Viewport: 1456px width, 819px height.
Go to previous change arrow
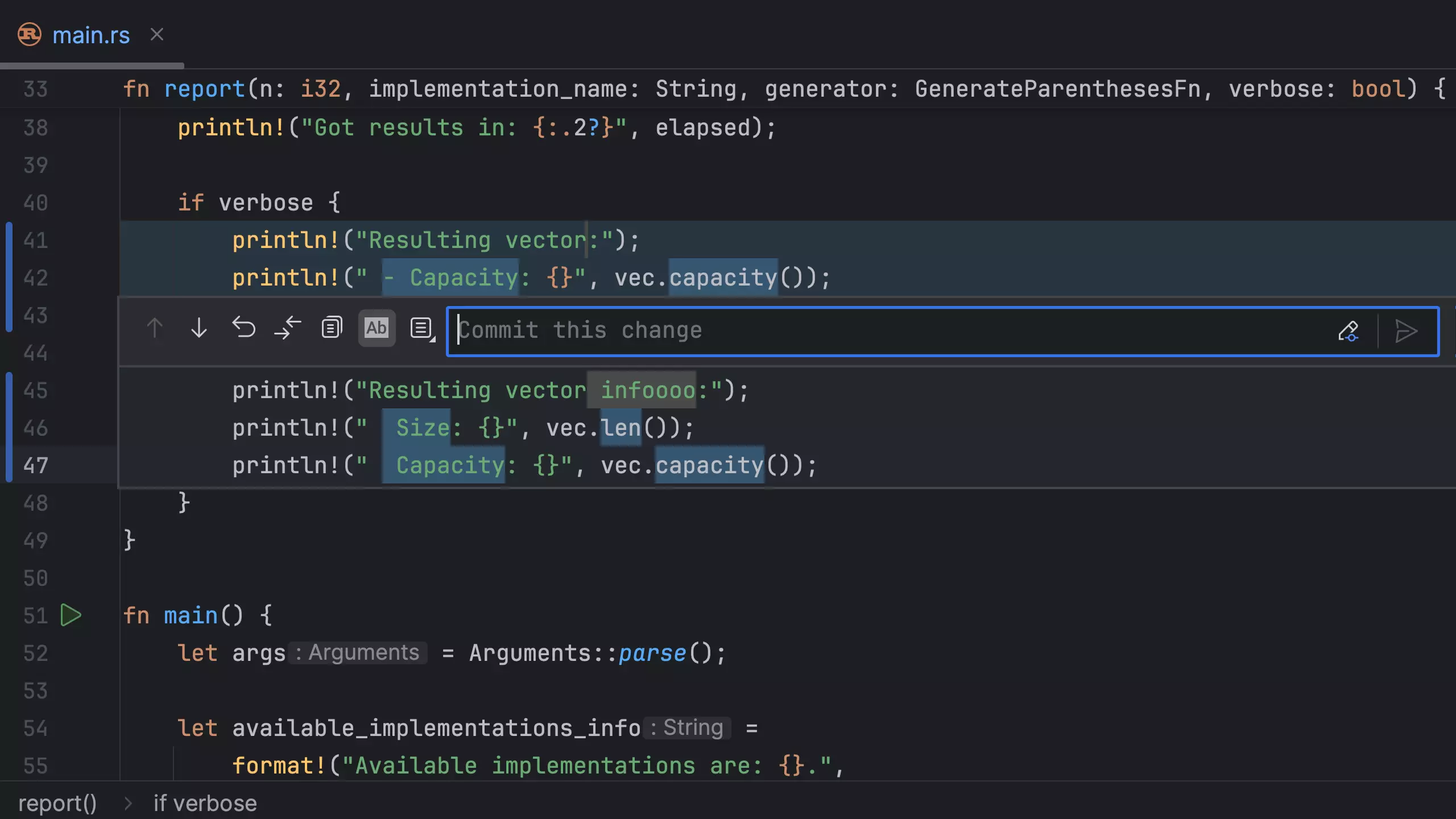pos(155,328)
